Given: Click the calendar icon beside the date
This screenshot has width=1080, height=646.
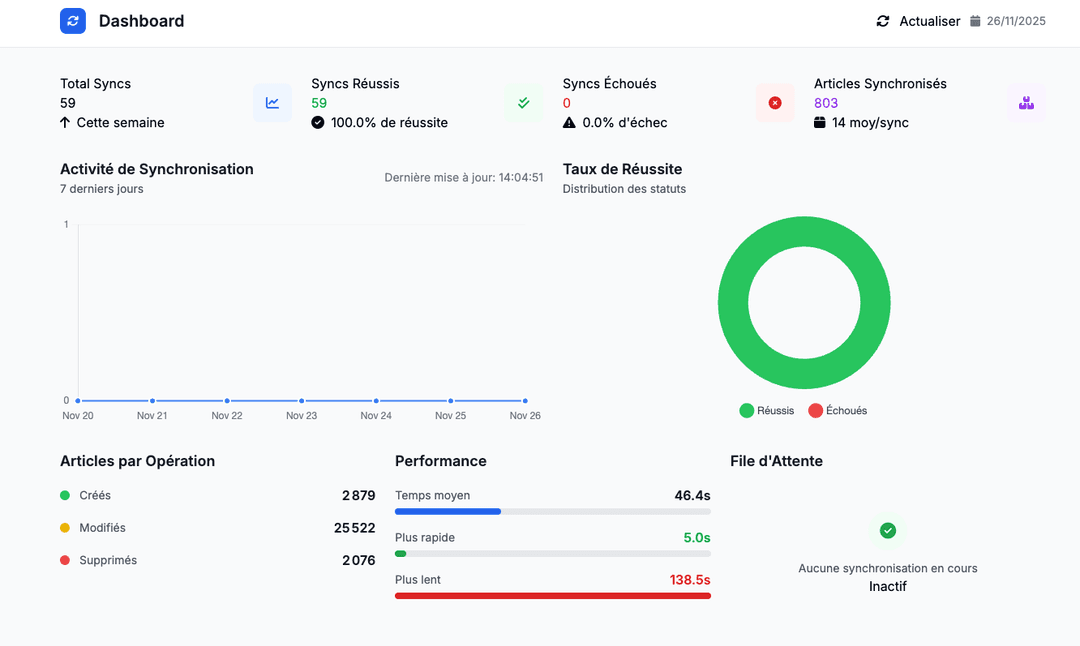Looking at the screenshot, I should (x=975, y=21).
